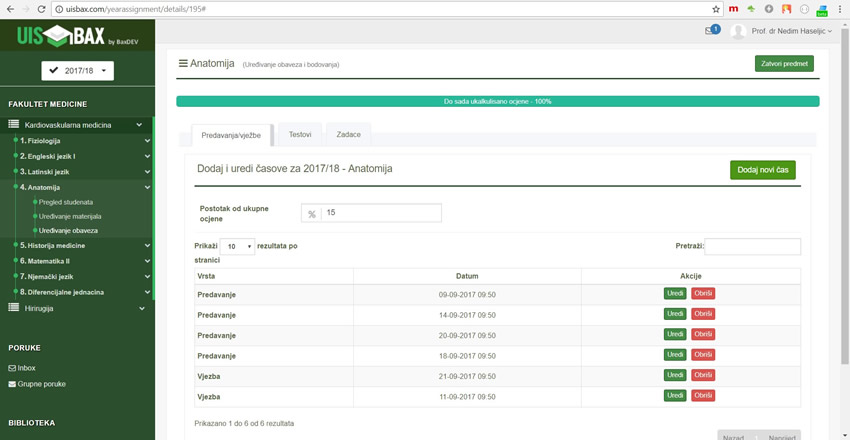Click the UIS BAX logo
850x440 pixels.
coord(77,36)
